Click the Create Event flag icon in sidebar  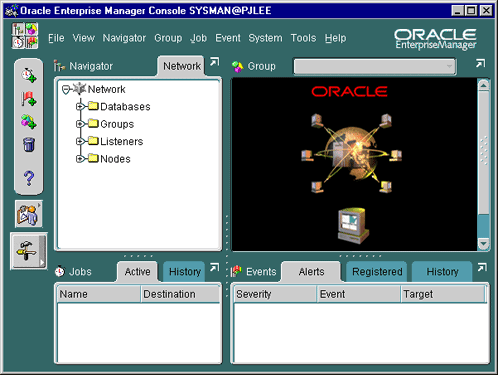(29, 99)
